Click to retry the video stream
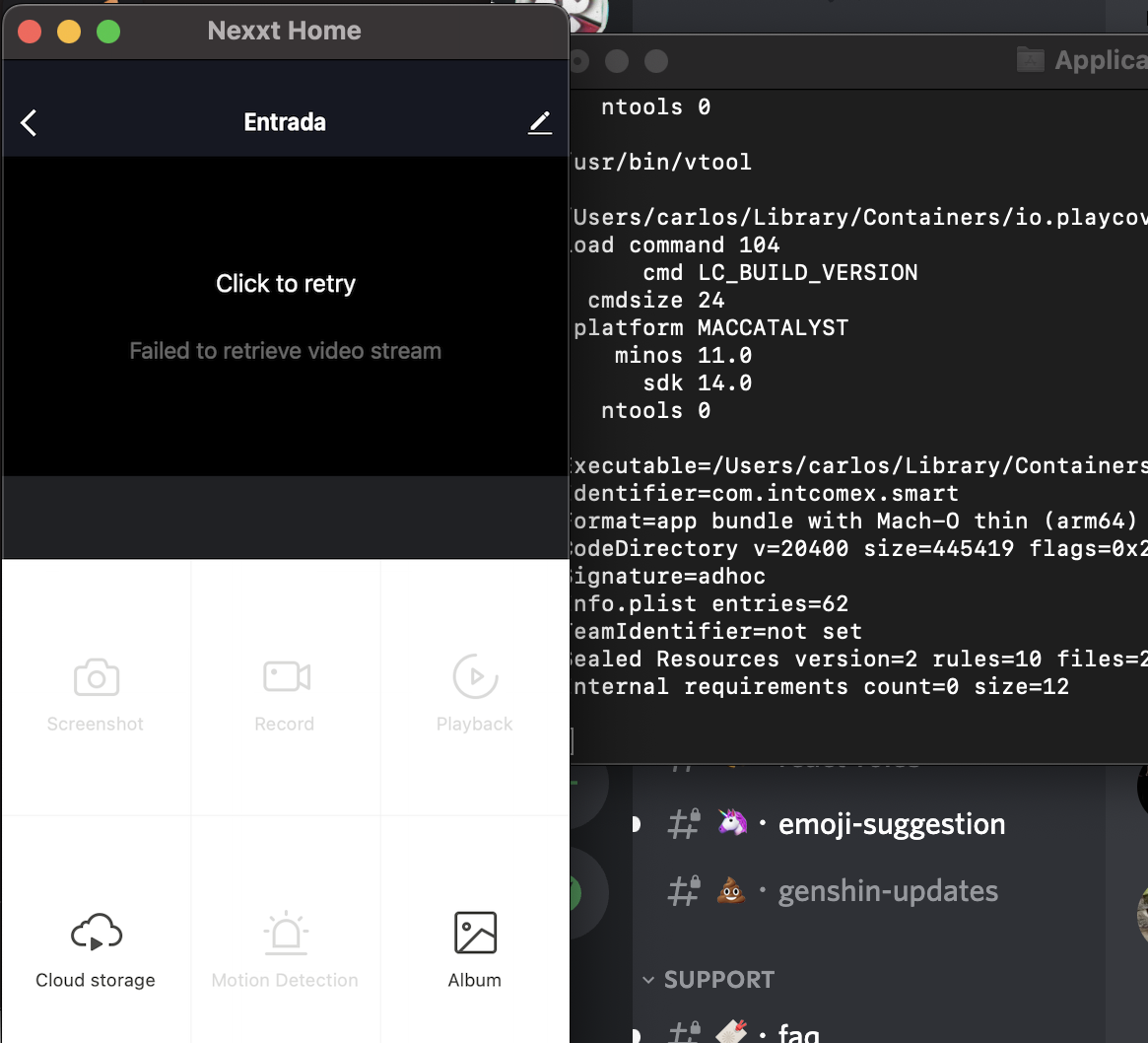 [286, 284]
